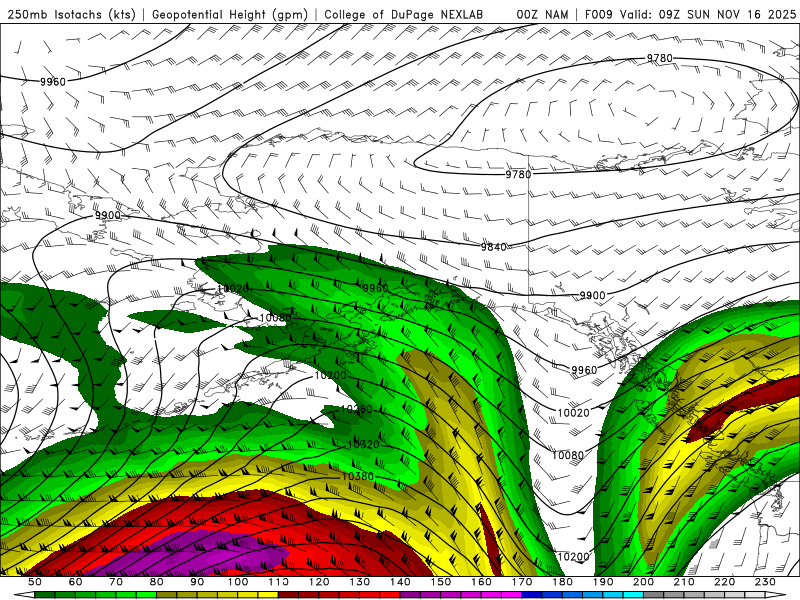The image size is (800, 600).
Task: Click the 230 knot label on color scale
Action: [x=765, y=582]
